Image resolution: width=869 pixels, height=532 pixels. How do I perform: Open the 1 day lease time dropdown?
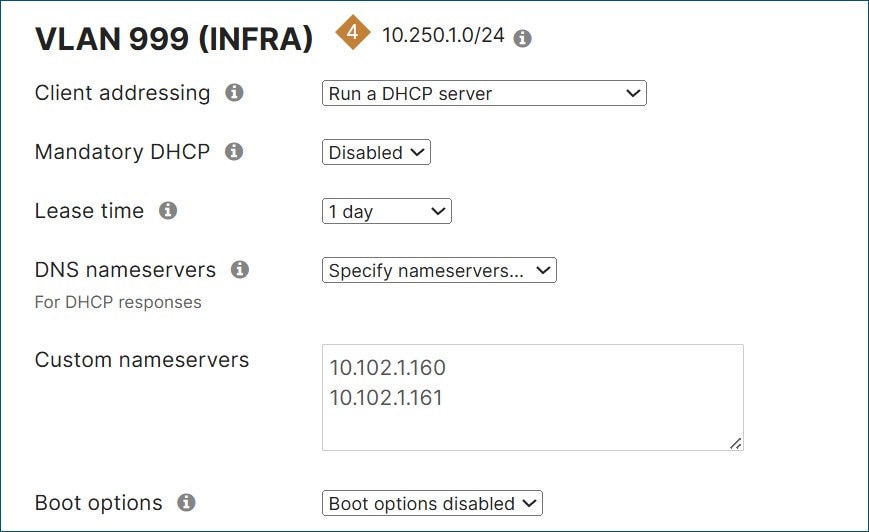(x=386, y=212)
